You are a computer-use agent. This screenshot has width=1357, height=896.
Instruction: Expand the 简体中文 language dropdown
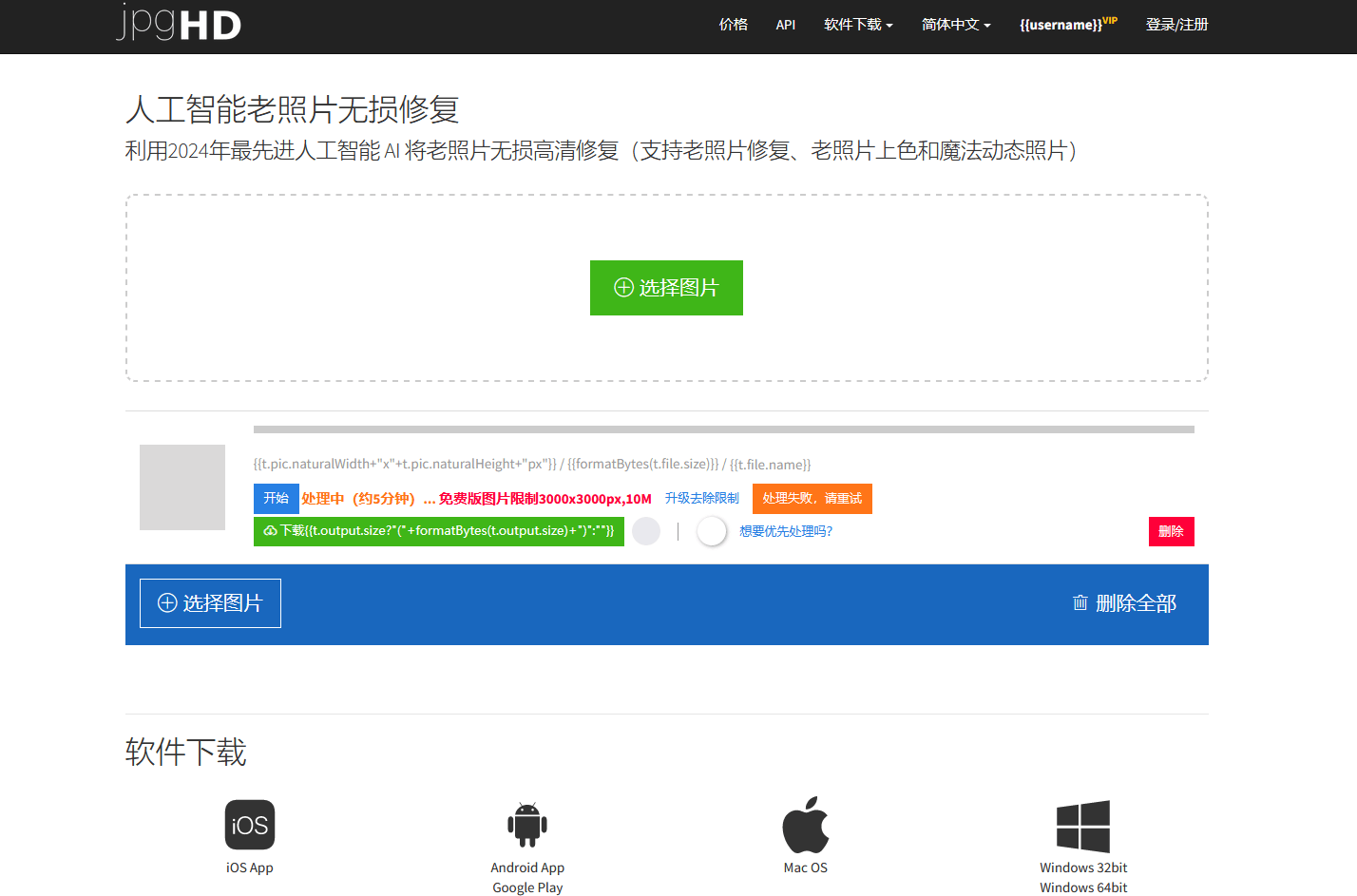[x=956, y=25]
